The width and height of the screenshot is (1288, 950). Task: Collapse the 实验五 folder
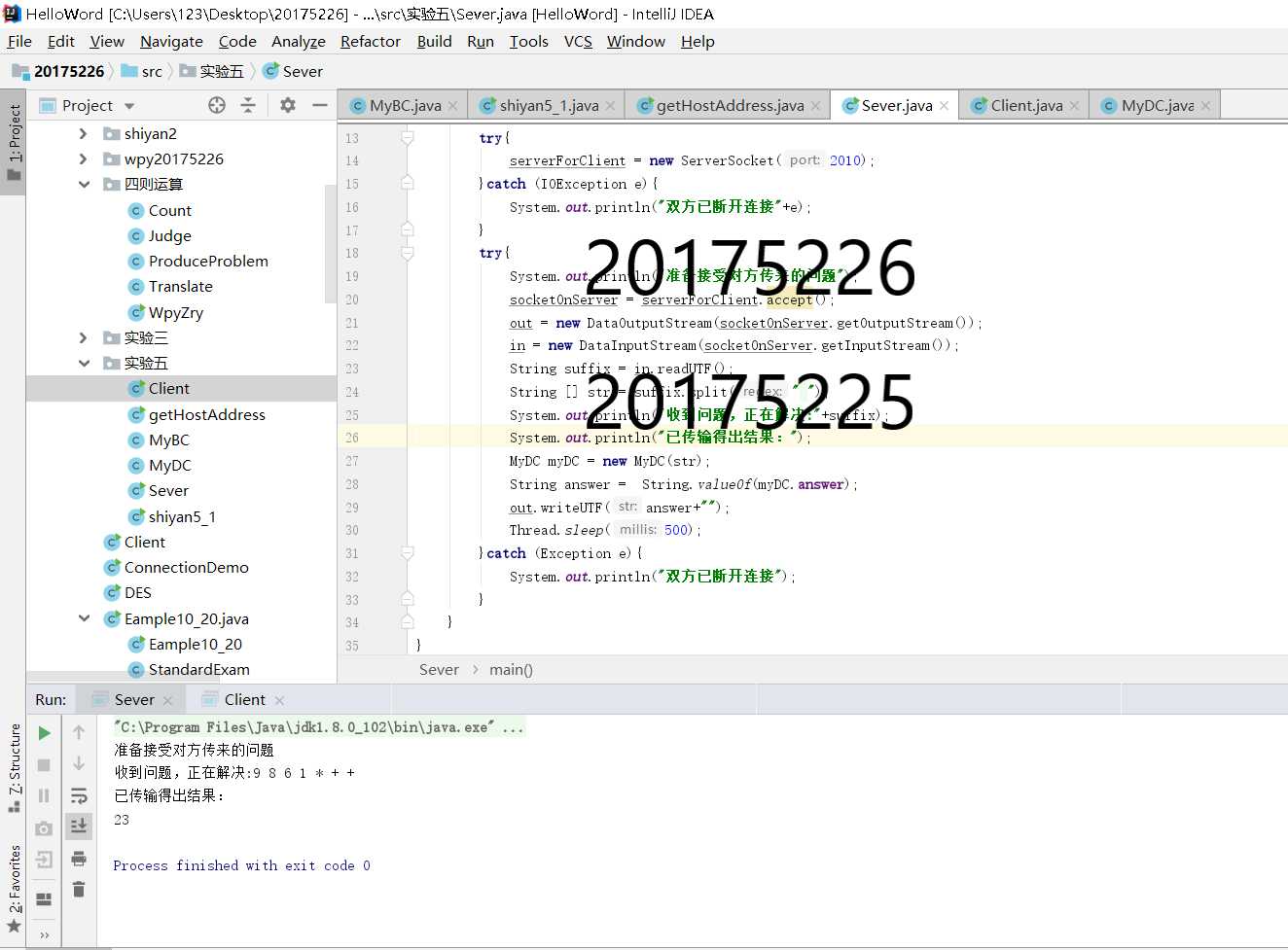84,363
